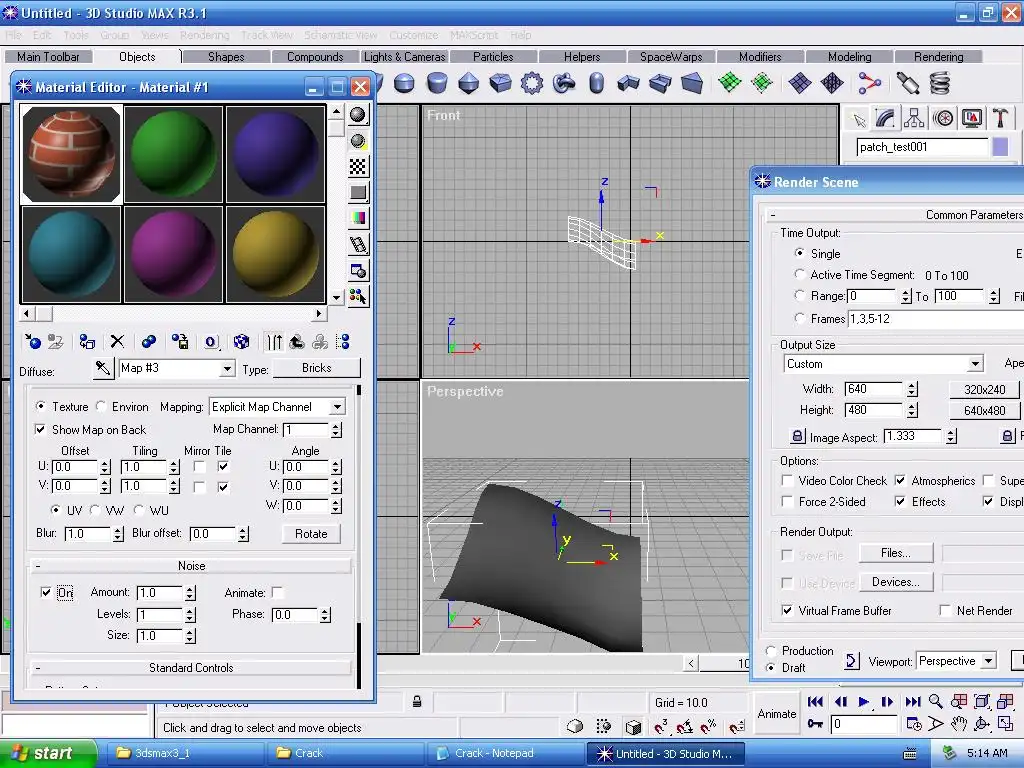This screenshot has width=1024, height=768.
Task: Click Material Effects Channel icon
Action: (211, 342)
